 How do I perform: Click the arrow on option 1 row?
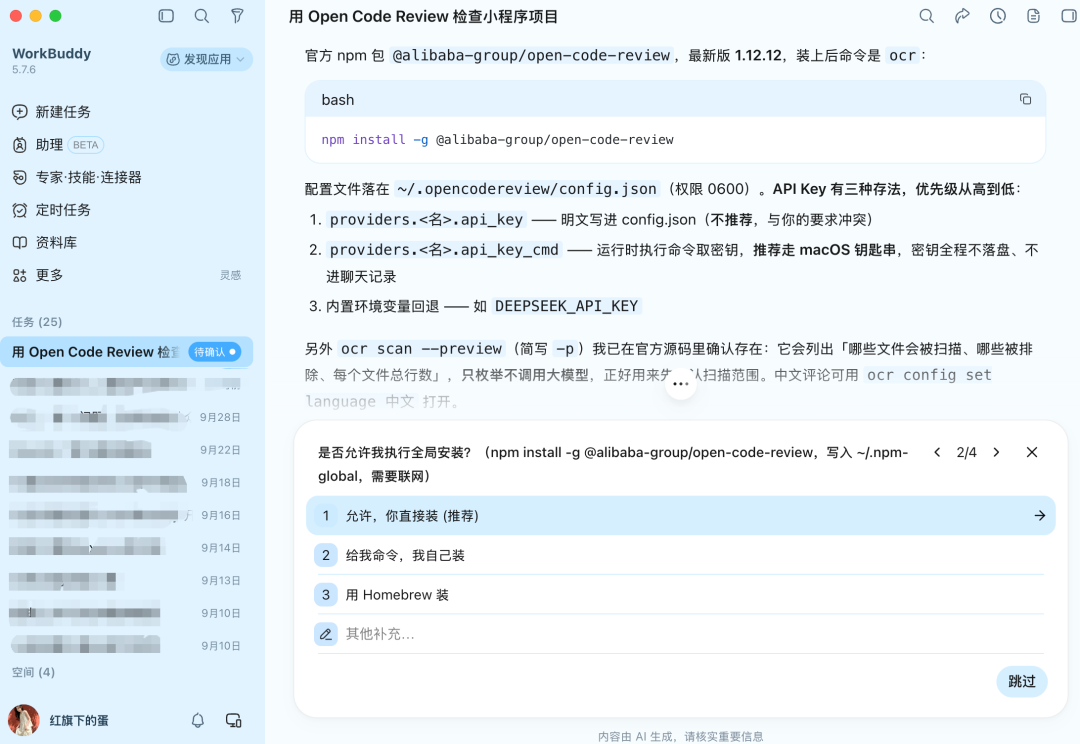pos(1039,516)
